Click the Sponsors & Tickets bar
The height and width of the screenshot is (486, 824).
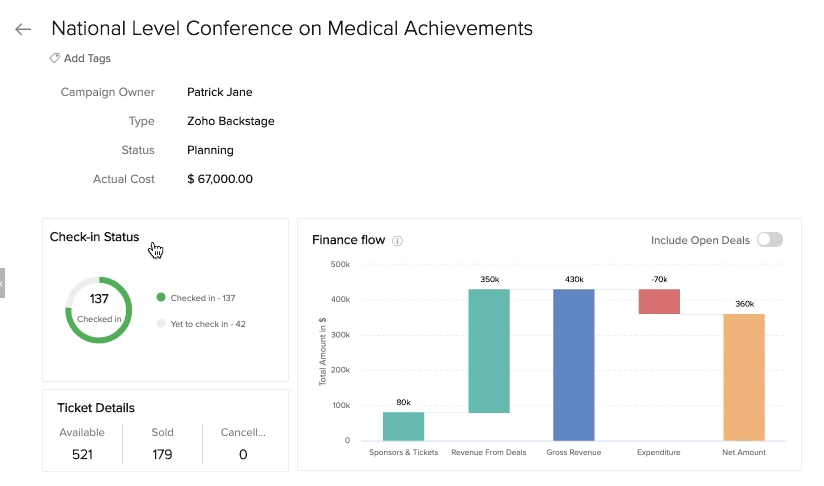(403, 426)
